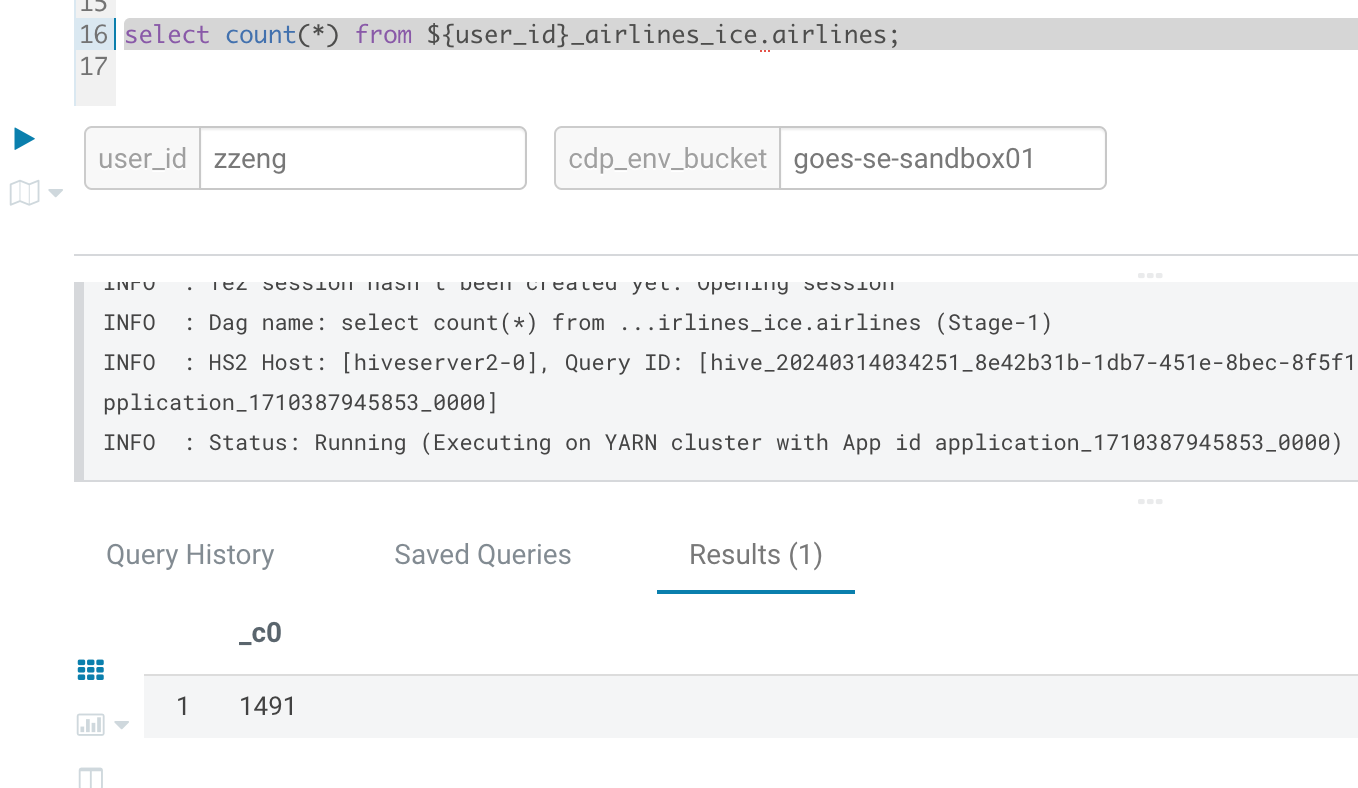Select the _c0 column header
Screen dimensions: 1358x788
point(260,632)
